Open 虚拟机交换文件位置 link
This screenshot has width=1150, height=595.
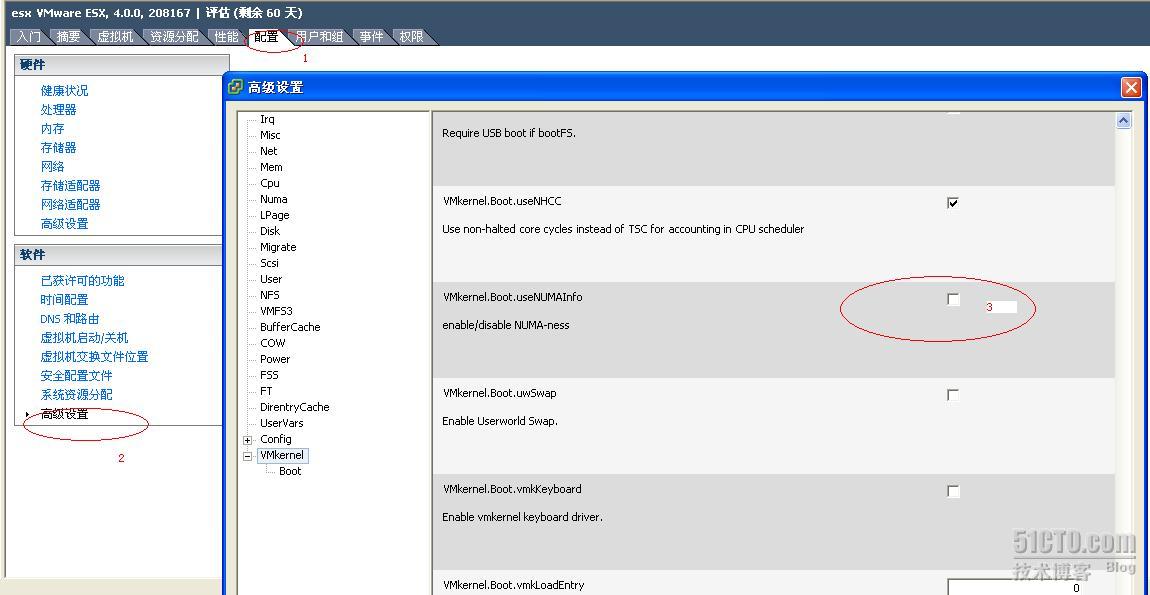(x=95, y=357)
